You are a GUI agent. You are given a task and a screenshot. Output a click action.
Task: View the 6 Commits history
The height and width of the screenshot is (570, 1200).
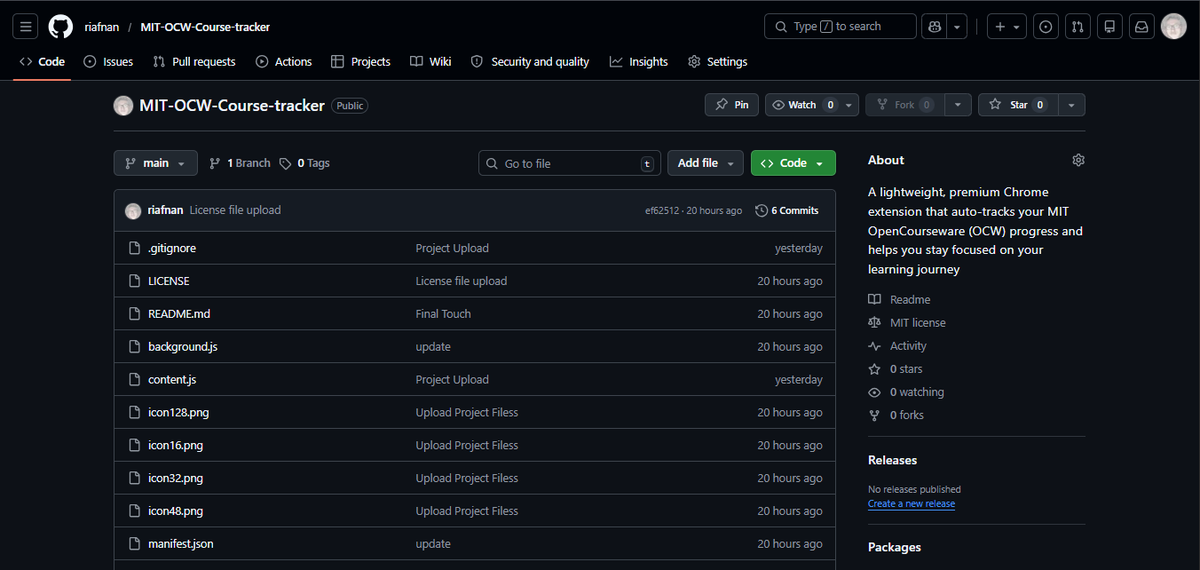tap(787, 211)
